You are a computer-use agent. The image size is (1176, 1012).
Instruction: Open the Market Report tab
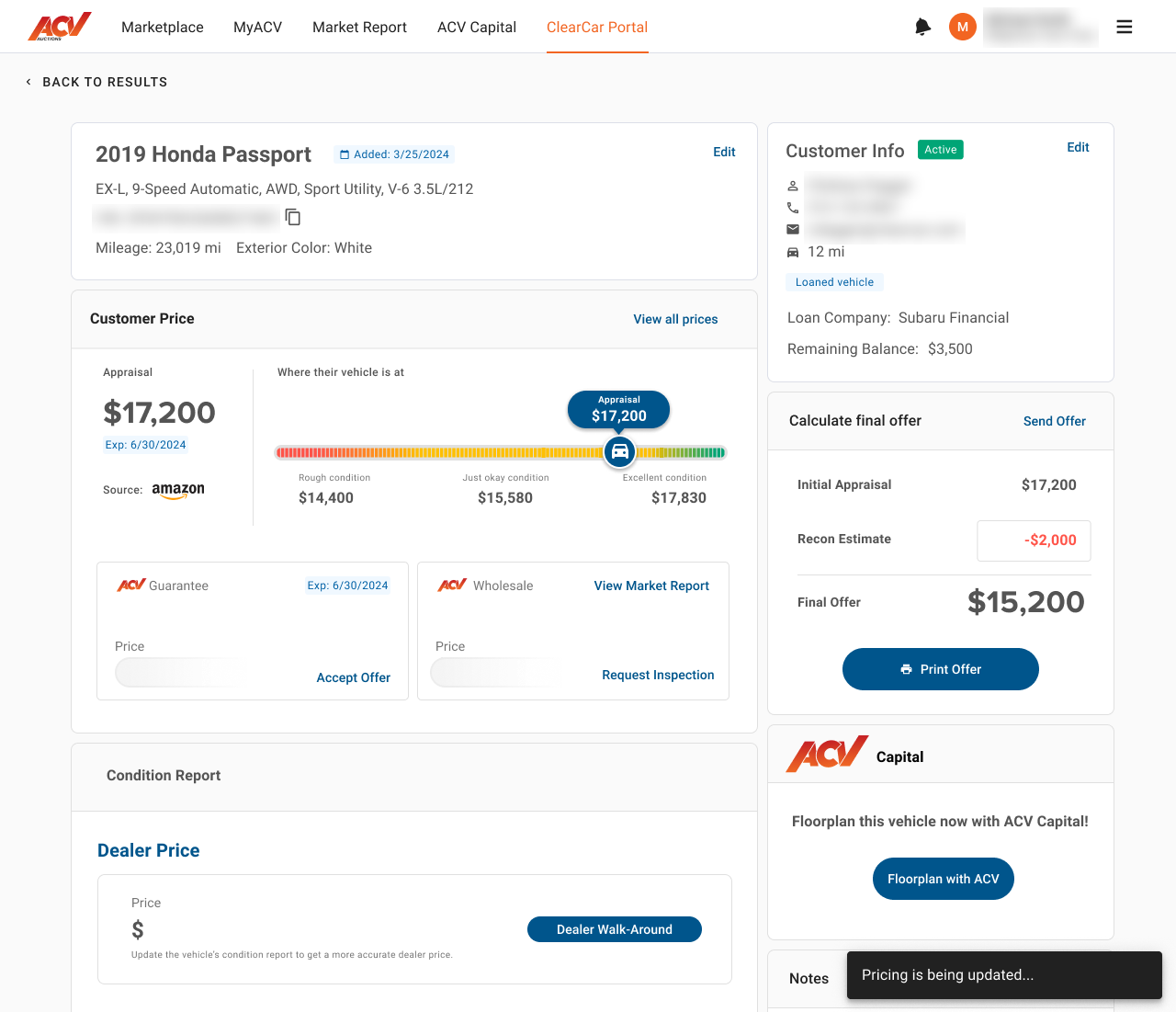(359, 28)
